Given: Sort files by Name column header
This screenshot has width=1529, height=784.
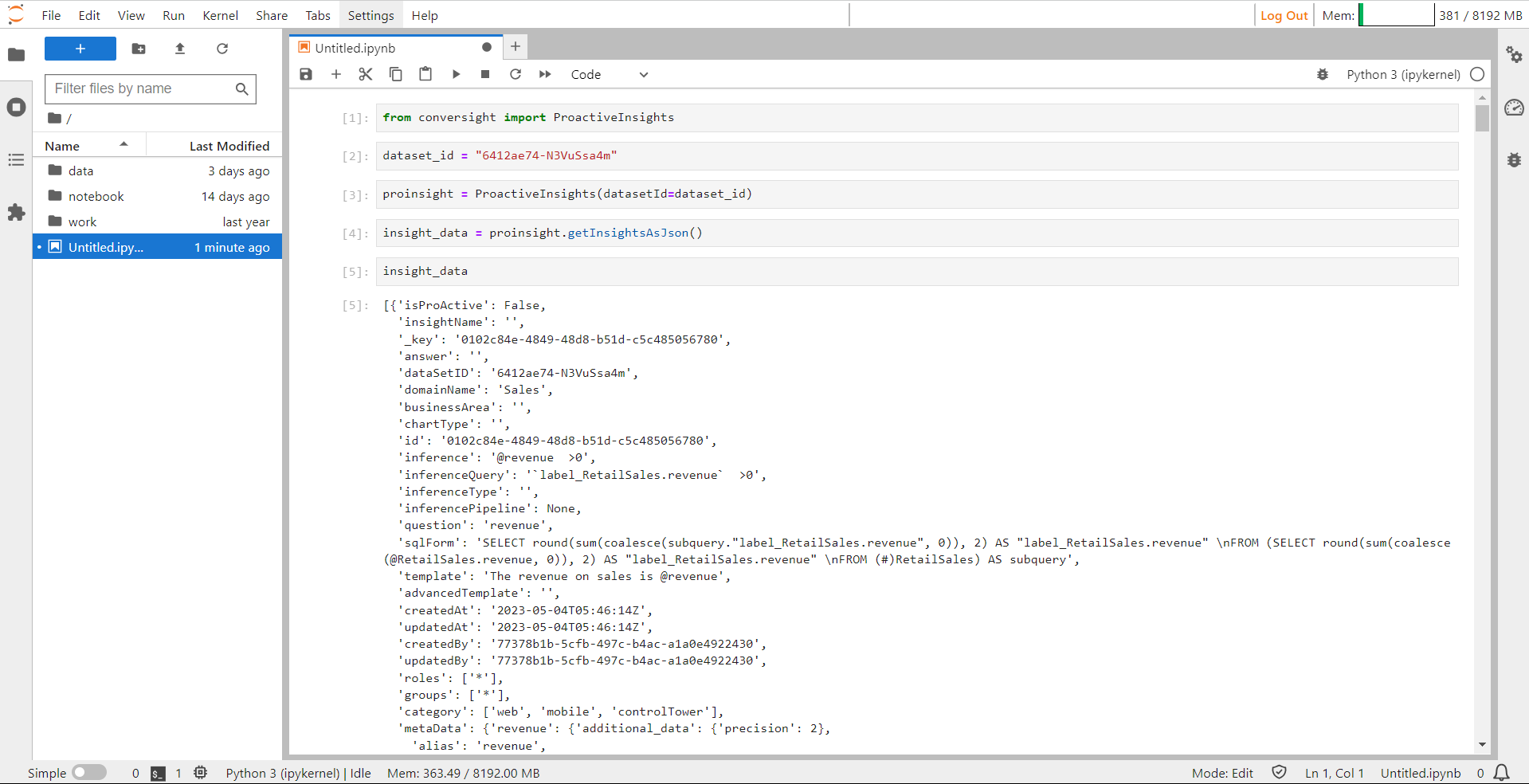Looking at the screenshot, I should point(88,146).
